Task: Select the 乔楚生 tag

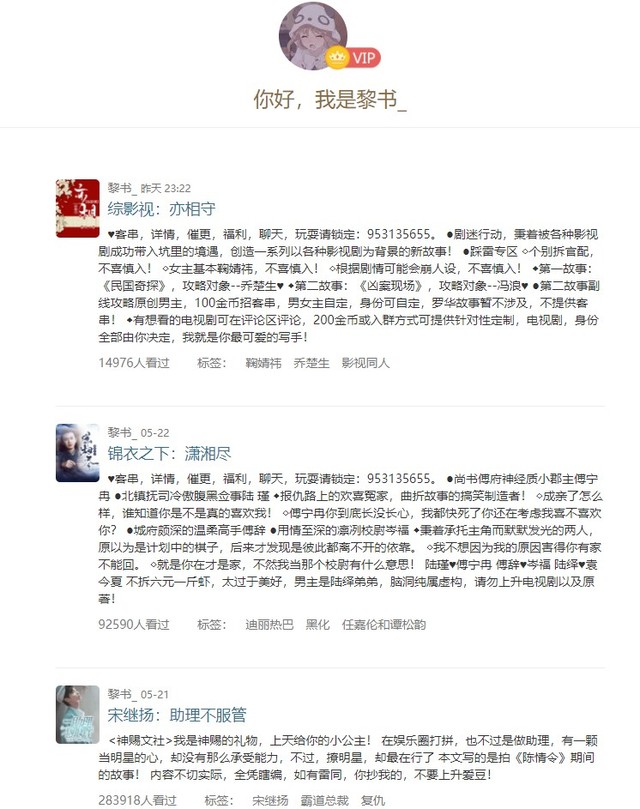Action: tap(311, 363)
